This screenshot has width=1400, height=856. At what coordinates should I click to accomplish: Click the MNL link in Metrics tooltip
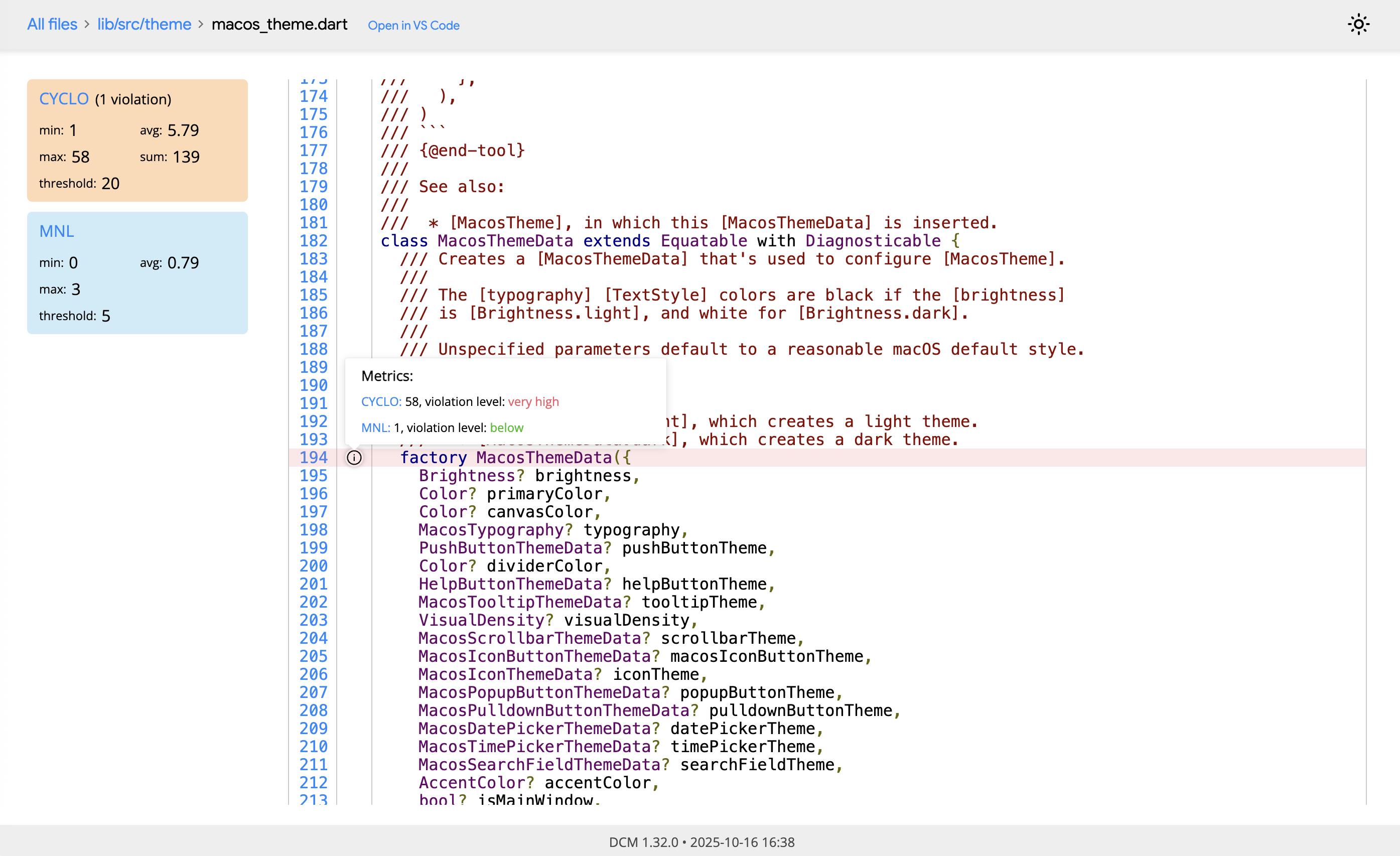[x=375, y=427]
